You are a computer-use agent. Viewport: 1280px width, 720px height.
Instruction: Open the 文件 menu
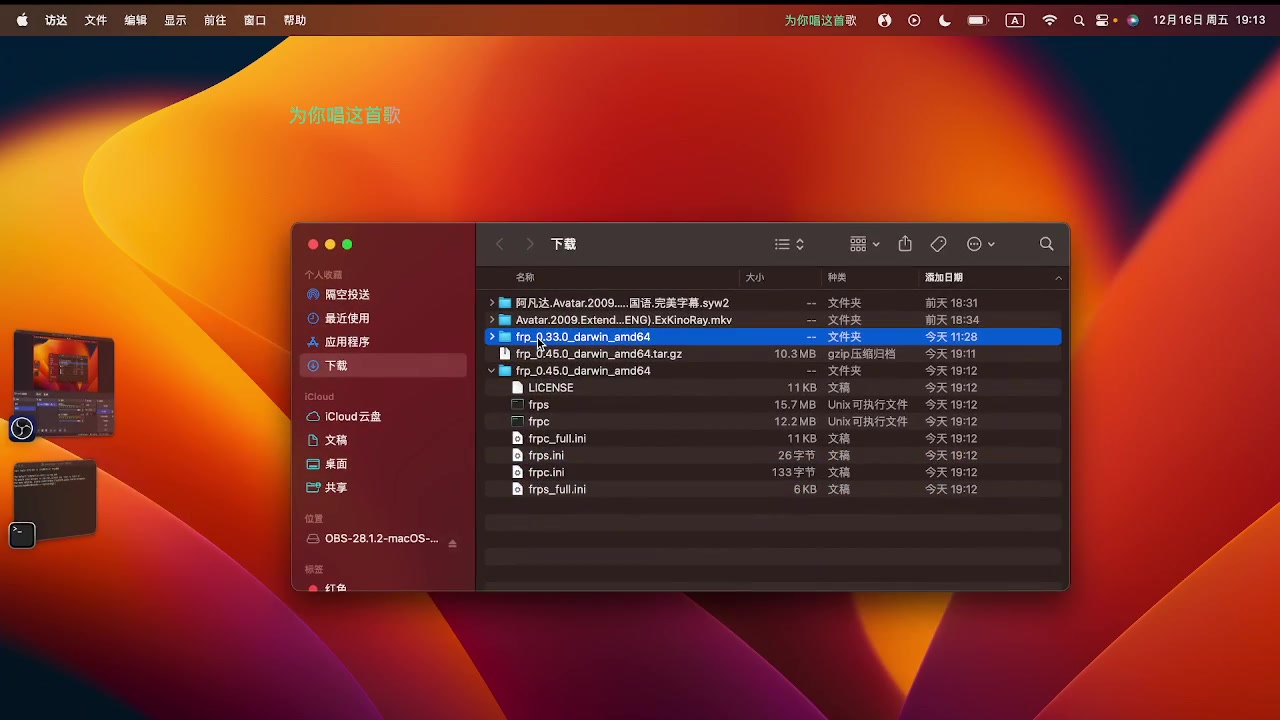(96, 20)
